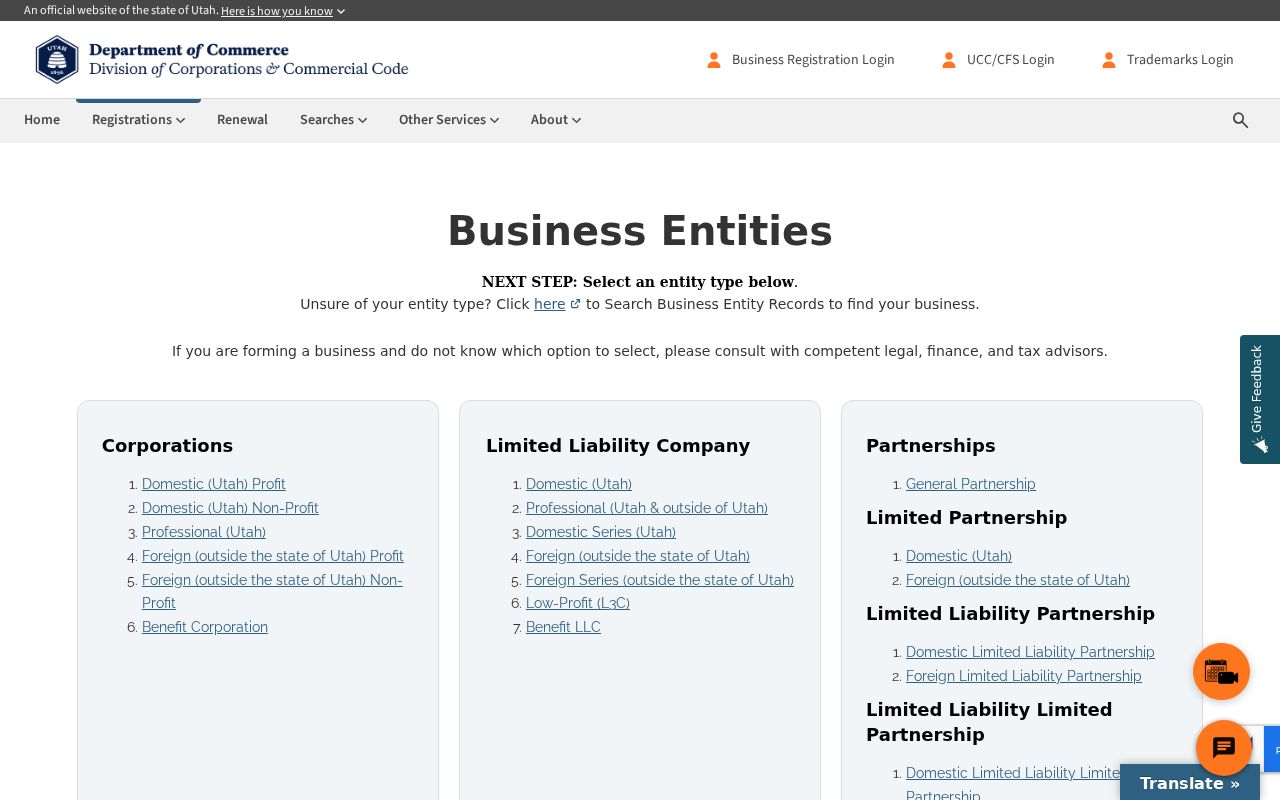
Task: Open the site search magnifier icon
Action: [x=1240, y=120]
